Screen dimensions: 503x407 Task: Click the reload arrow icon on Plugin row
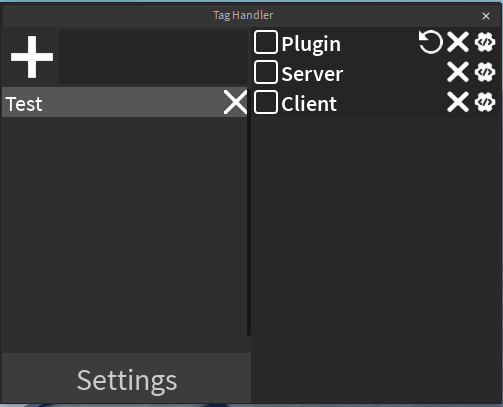[431, 42]
